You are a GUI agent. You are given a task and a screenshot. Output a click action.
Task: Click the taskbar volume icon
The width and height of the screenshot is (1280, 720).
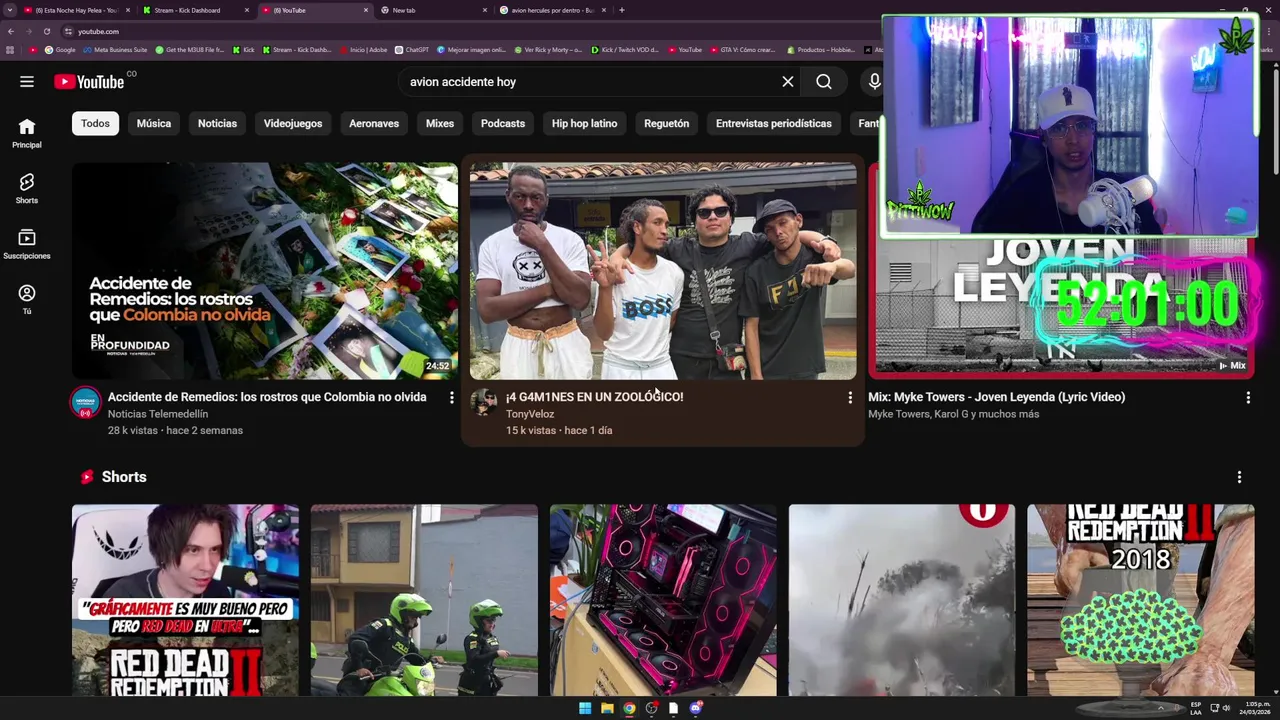tap(1226, 708)
